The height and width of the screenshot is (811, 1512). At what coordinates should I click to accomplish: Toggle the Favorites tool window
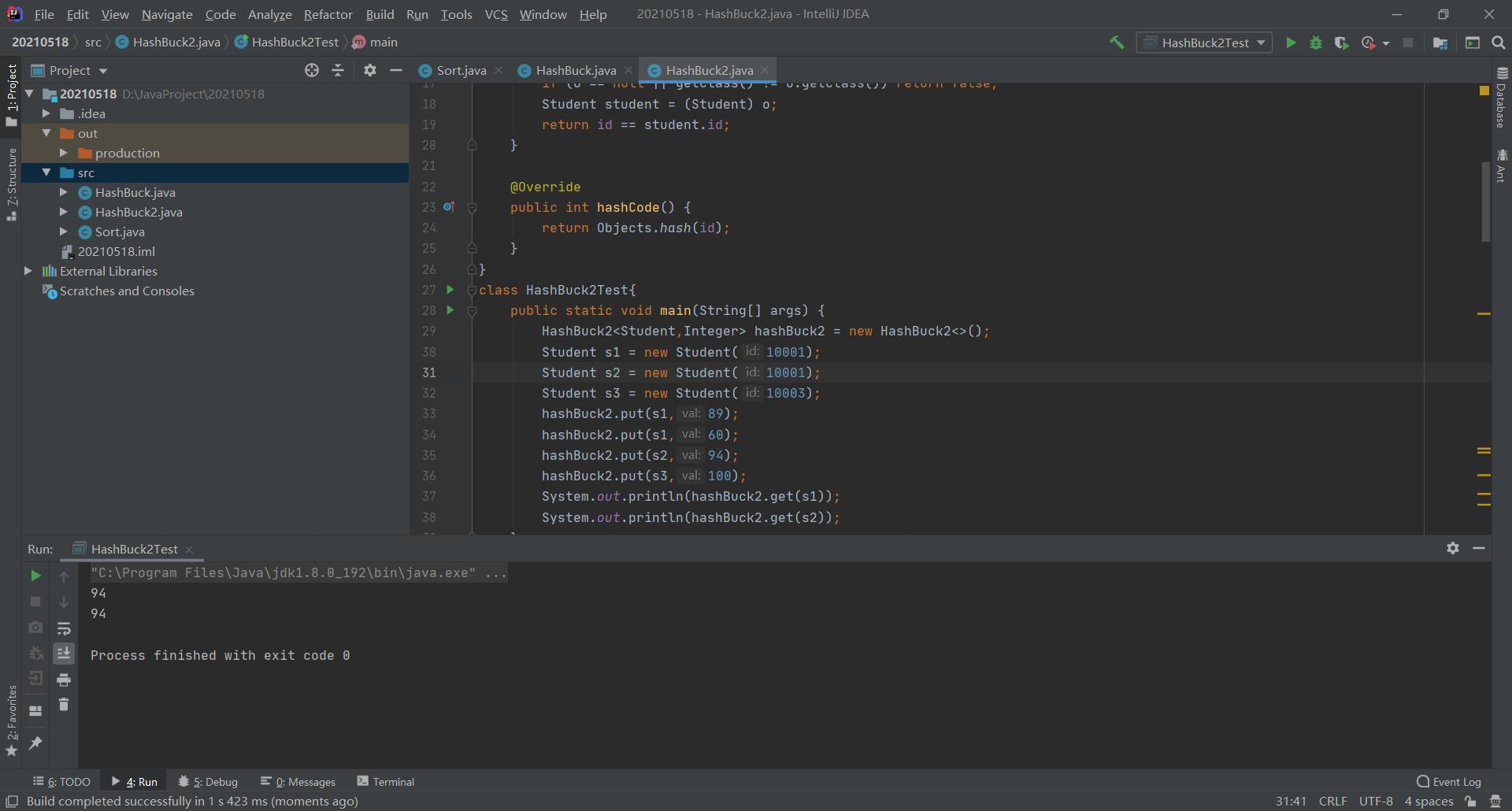click(x=11, y=720)
